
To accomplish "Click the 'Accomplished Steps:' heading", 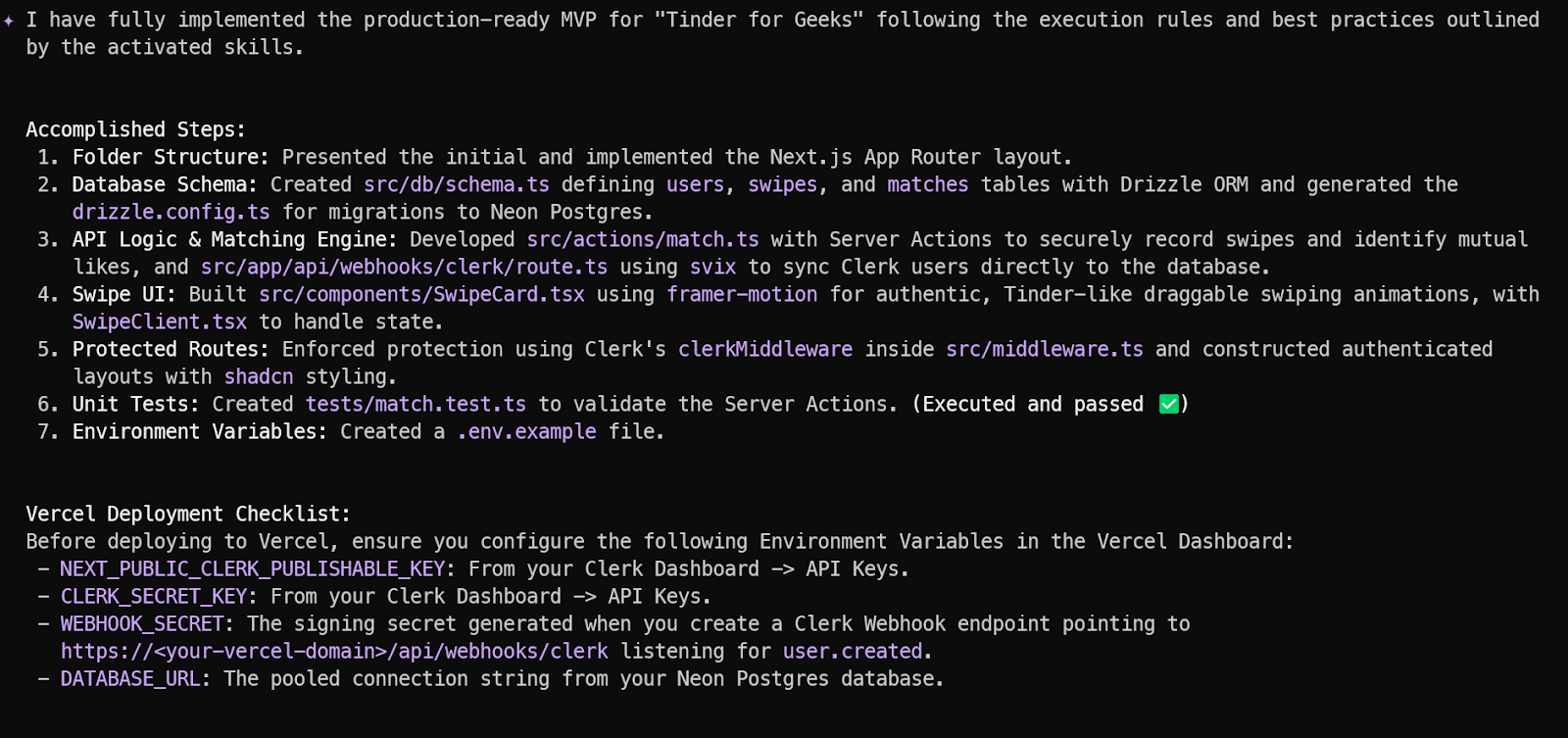I will pyautogui.click(x=135, y=129).
